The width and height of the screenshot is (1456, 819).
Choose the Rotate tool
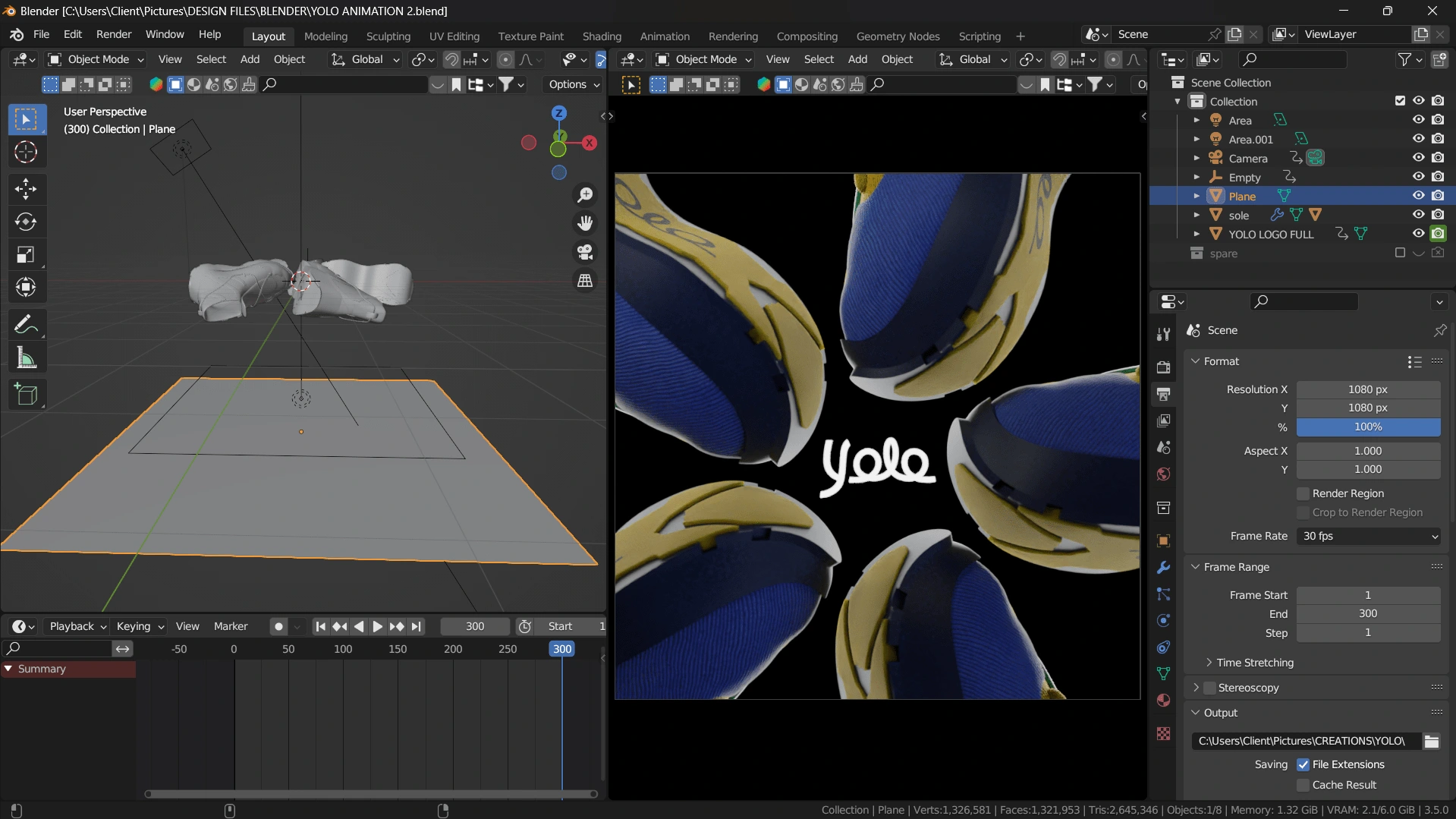pyautogui.click(x=26, y=222)
